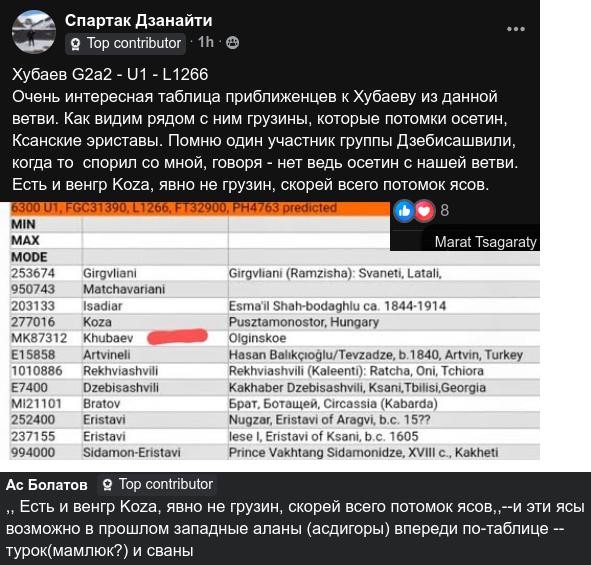
Task: Click the orange table header row
Action: pos(200,208)
